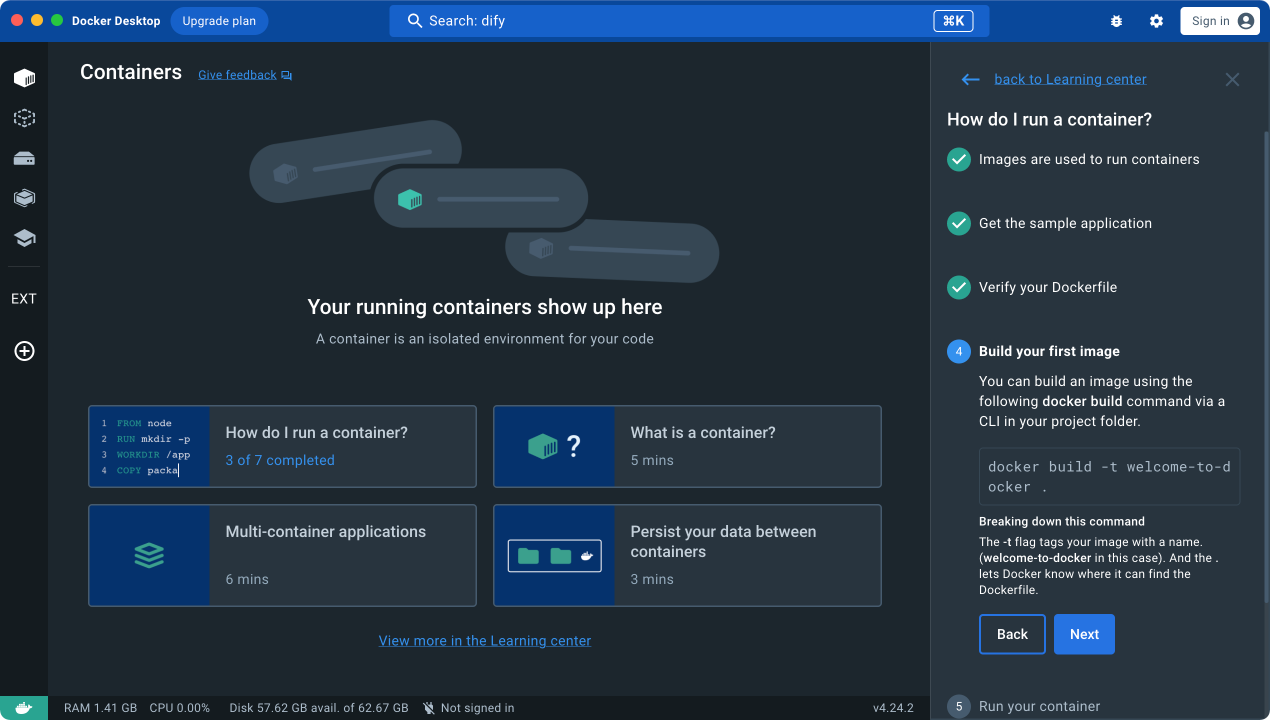Open Learning center graduation cap icon
This screenshot has width=1270, height=720.
pyautogui.click(x=24, y=238)
